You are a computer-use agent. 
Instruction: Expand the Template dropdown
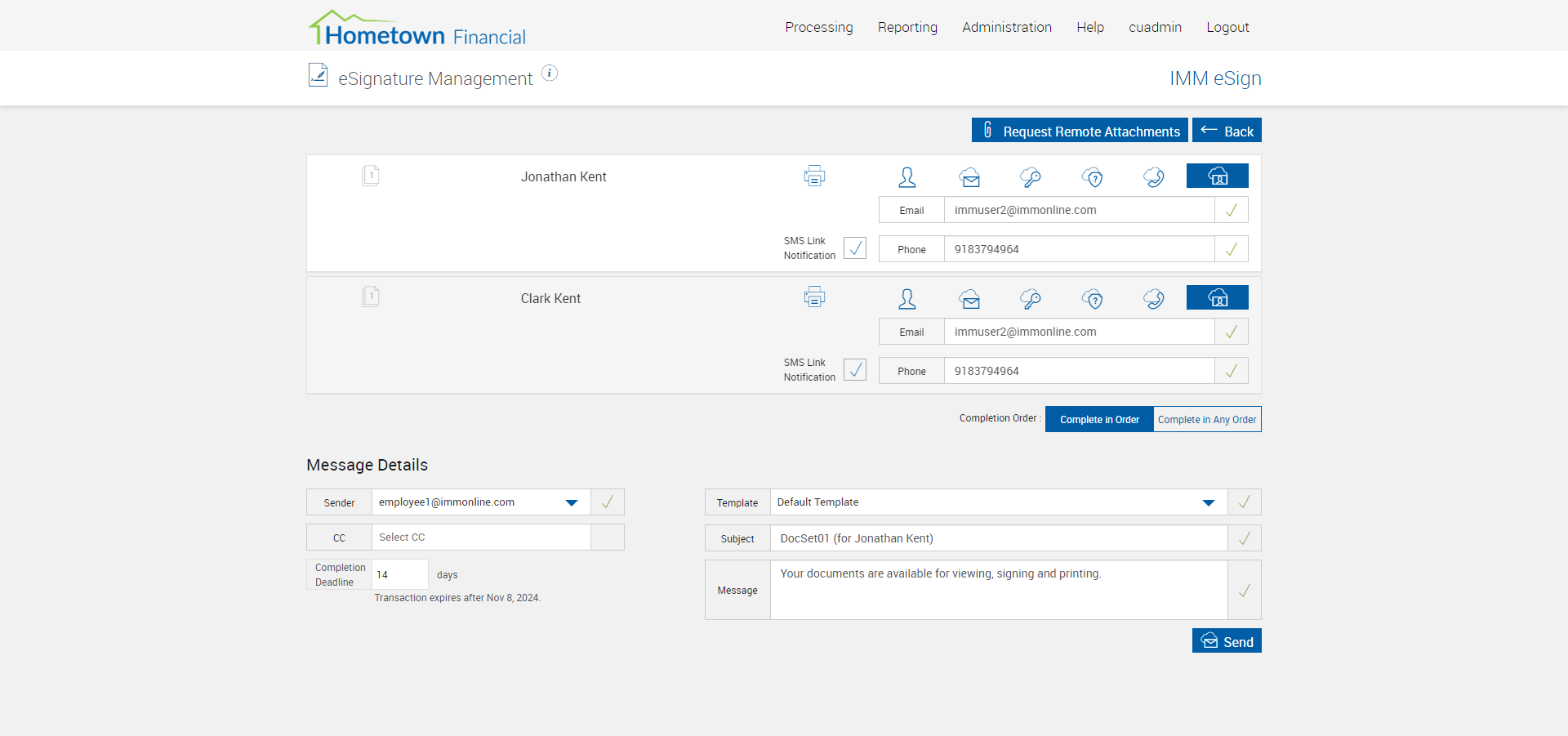click(1208, 502)
